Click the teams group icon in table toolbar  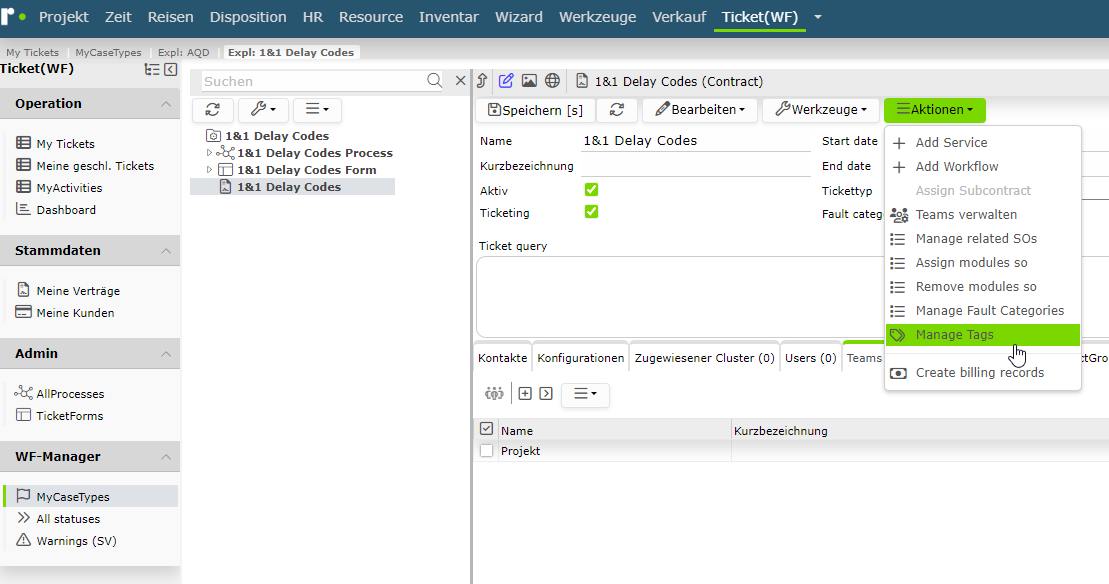494,393
